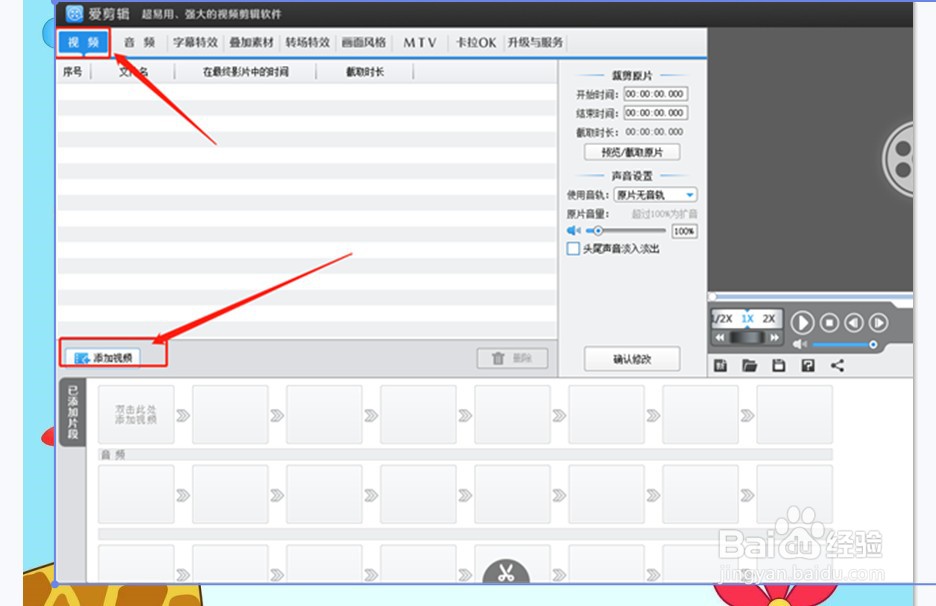Viewport: 936px width, 606px height.
Task: Click the rewind double-arrow icon
Action: (720, 338)
